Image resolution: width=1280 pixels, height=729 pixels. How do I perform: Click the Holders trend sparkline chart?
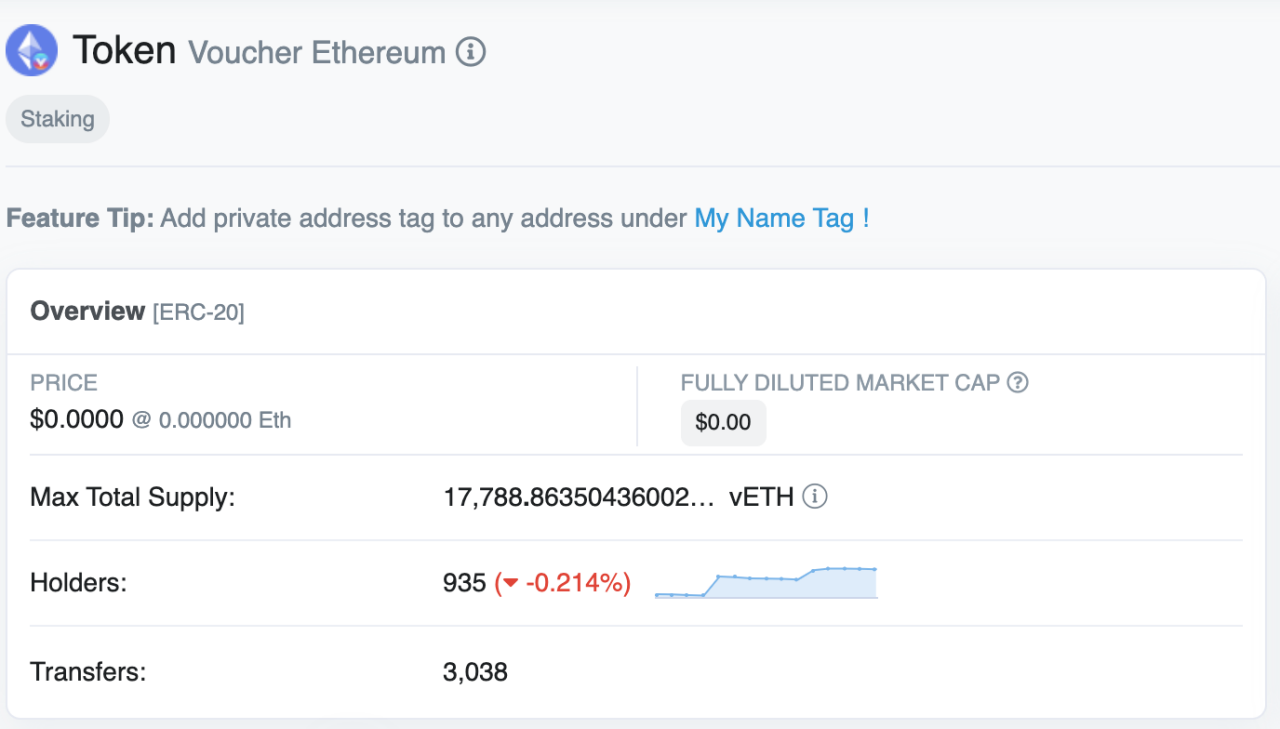(x=766, y=583)
